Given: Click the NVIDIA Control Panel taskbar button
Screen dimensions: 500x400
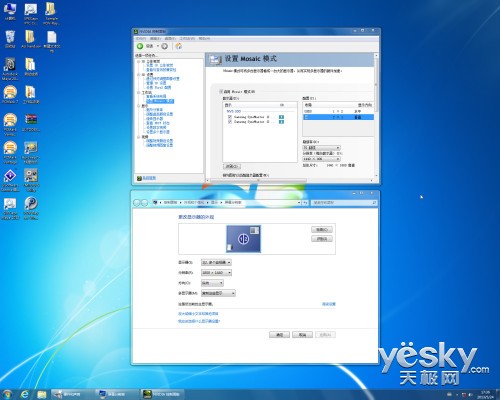Looking at the screenshot, I should (x=161, y=394).
